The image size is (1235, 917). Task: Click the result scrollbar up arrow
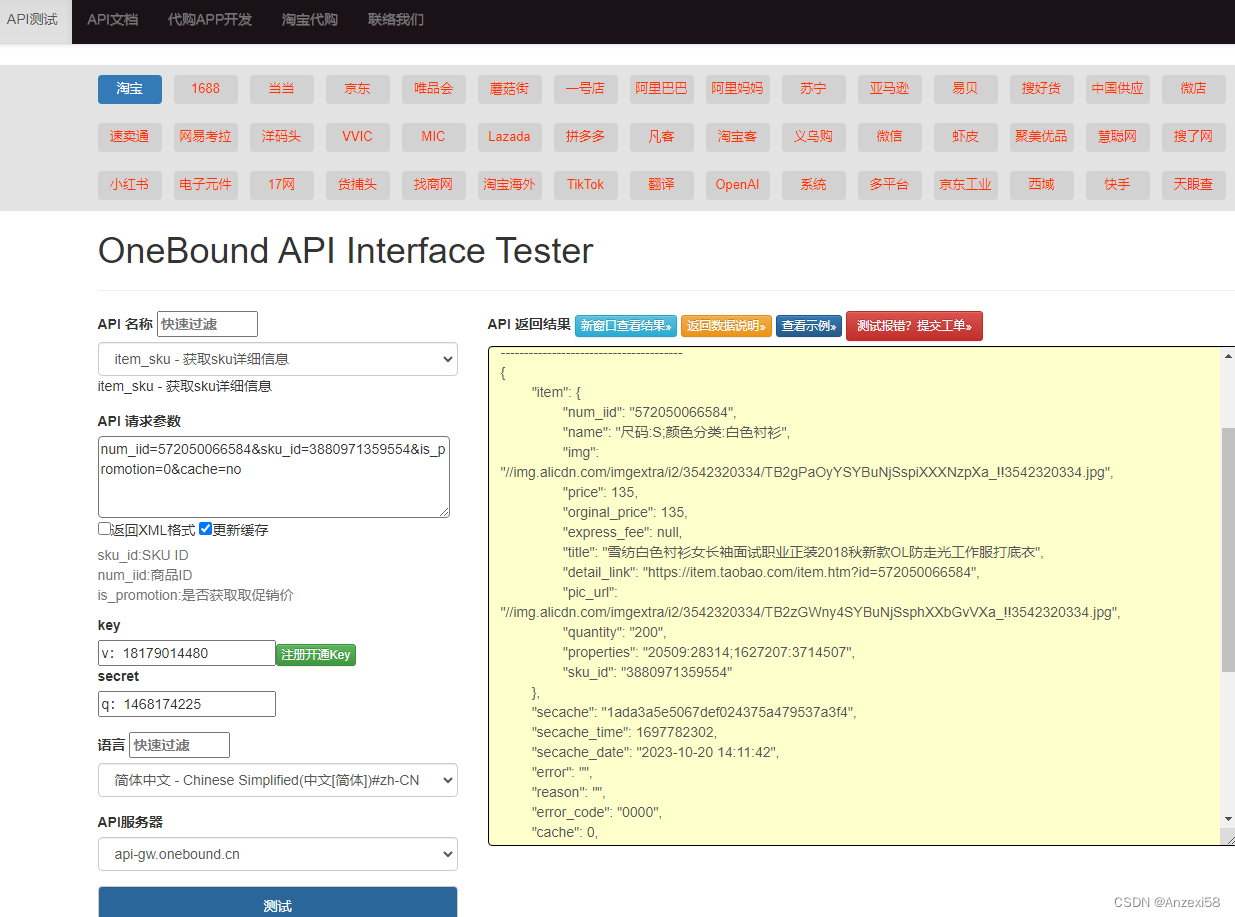click(x=1228, y=356)
